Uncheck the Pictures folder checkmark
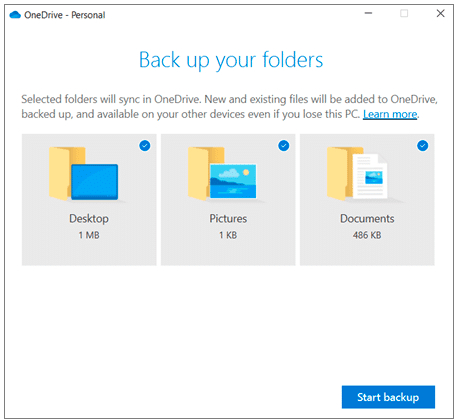The height and width of the screenshot is (420, 459). point(284,146)
